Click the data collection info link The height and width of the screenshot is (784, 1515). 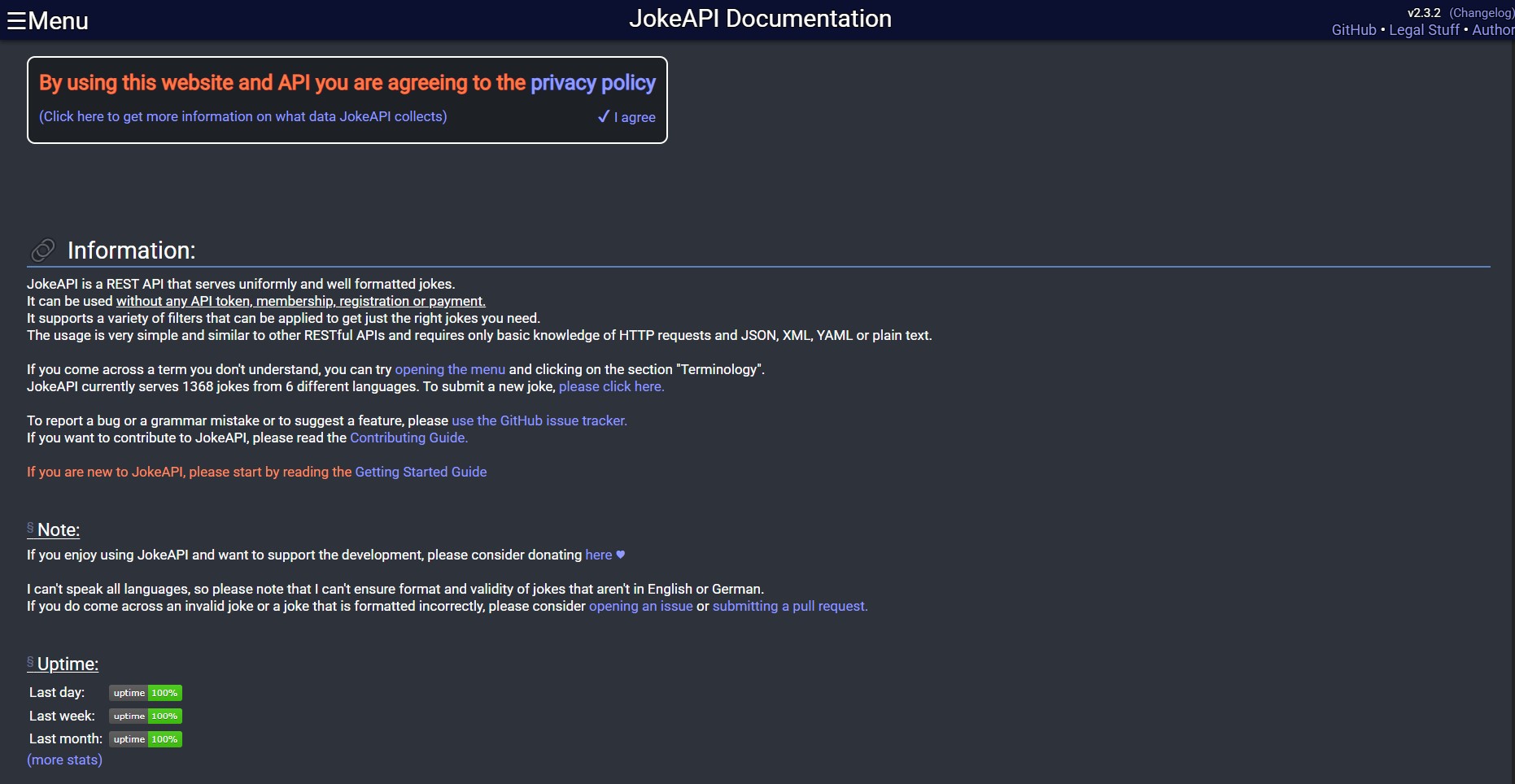pos(242,116)
